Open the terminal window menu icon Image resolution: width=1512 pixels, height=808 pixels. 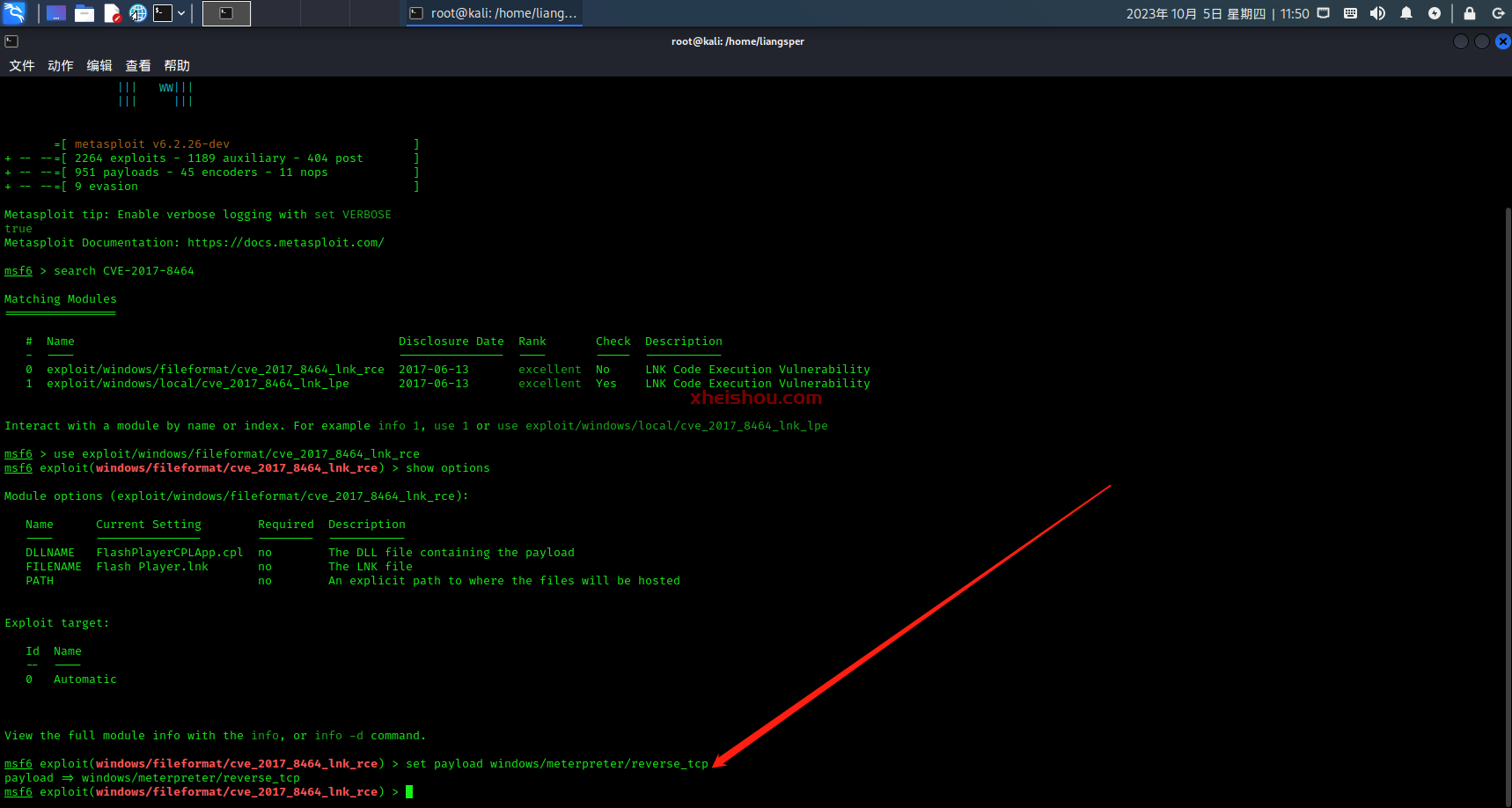point(11,41)
